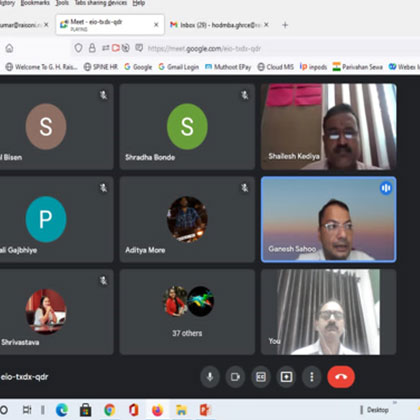Select your own 'You' video tile

329,312
